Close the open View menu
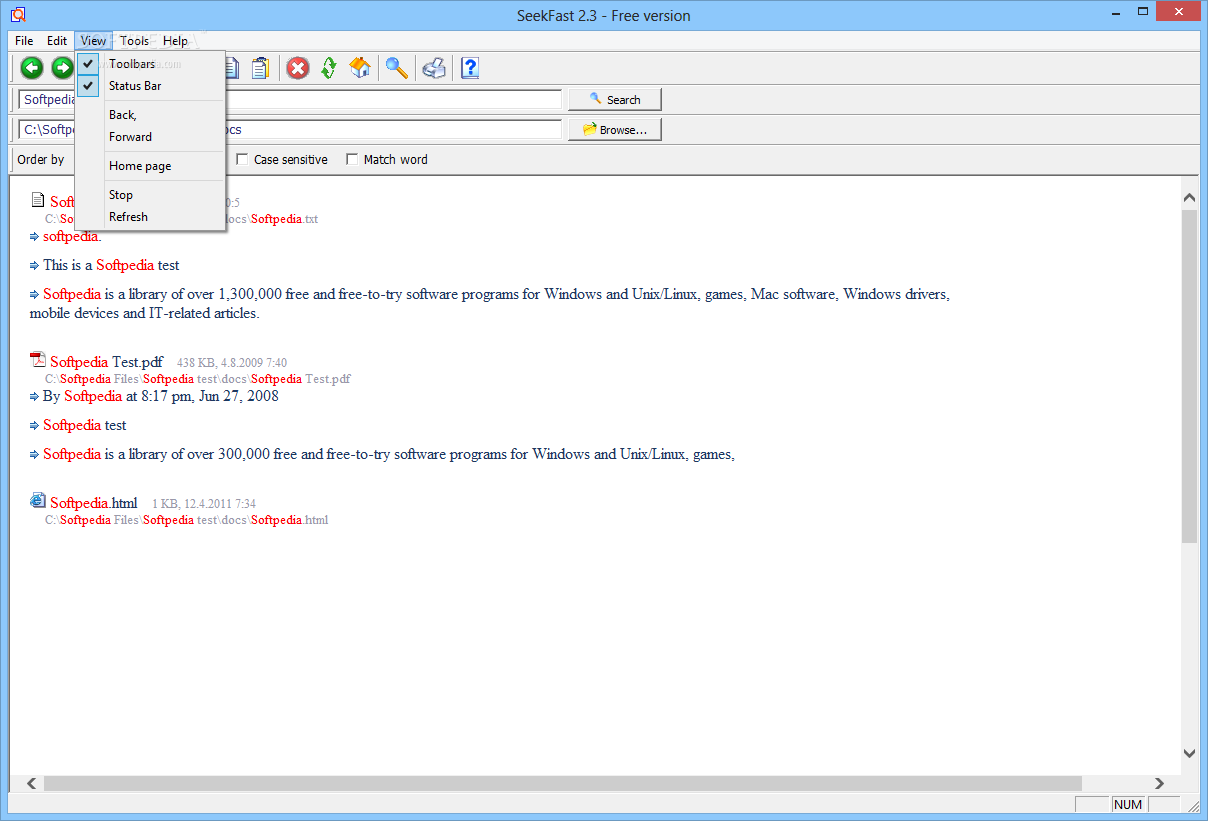The height and width of the screenshot is (821, 1208). [x=93, y=41]
